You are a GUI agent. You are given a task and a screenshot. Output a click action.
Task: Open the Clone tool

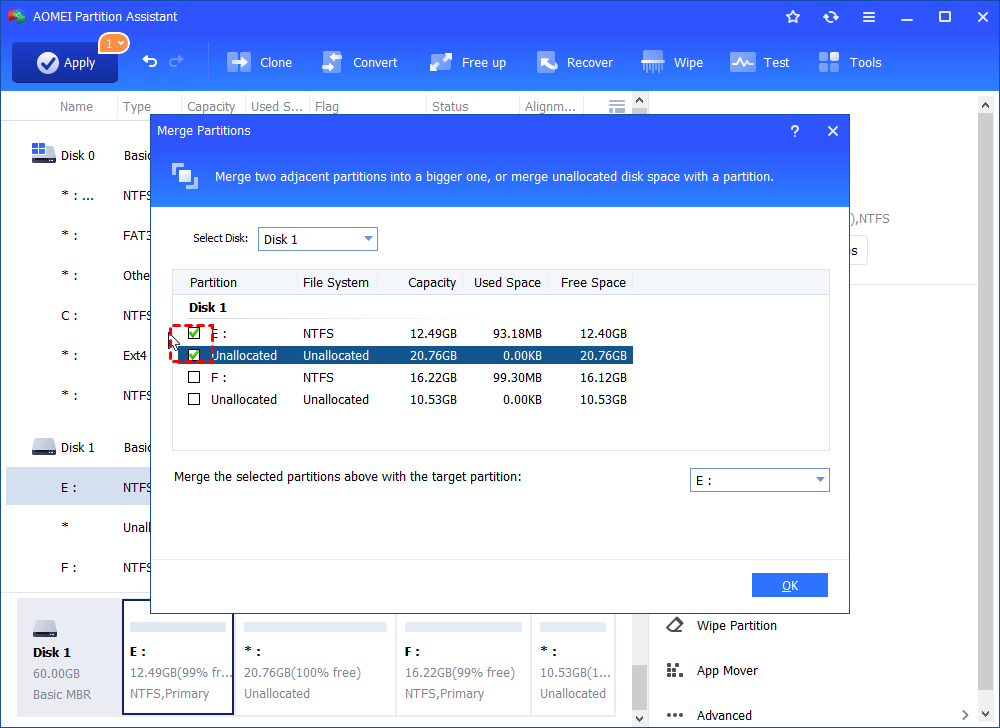[259, 62]
